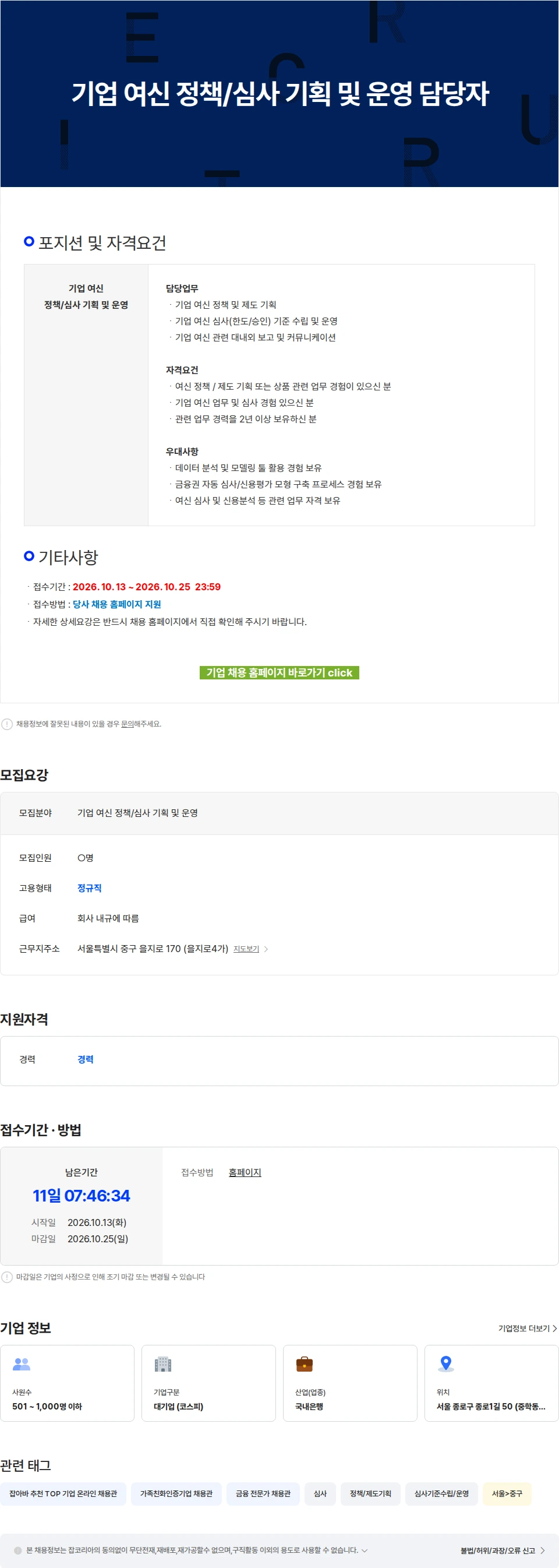Select the 금융 전문가 채용관 tag
This screenshot has width=559, height=1568.
(263, 1494)
